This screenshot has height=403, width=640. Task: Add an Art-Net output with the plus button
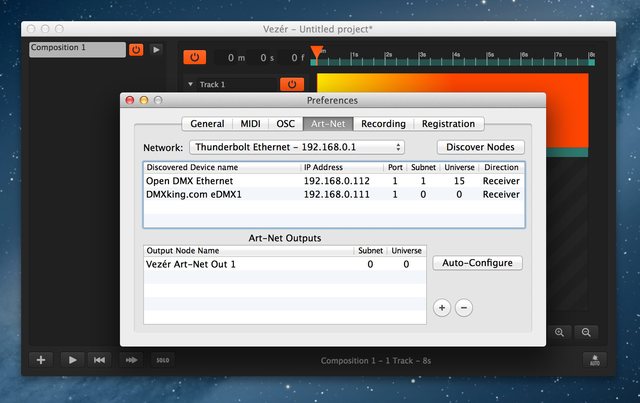coord(442,308)
